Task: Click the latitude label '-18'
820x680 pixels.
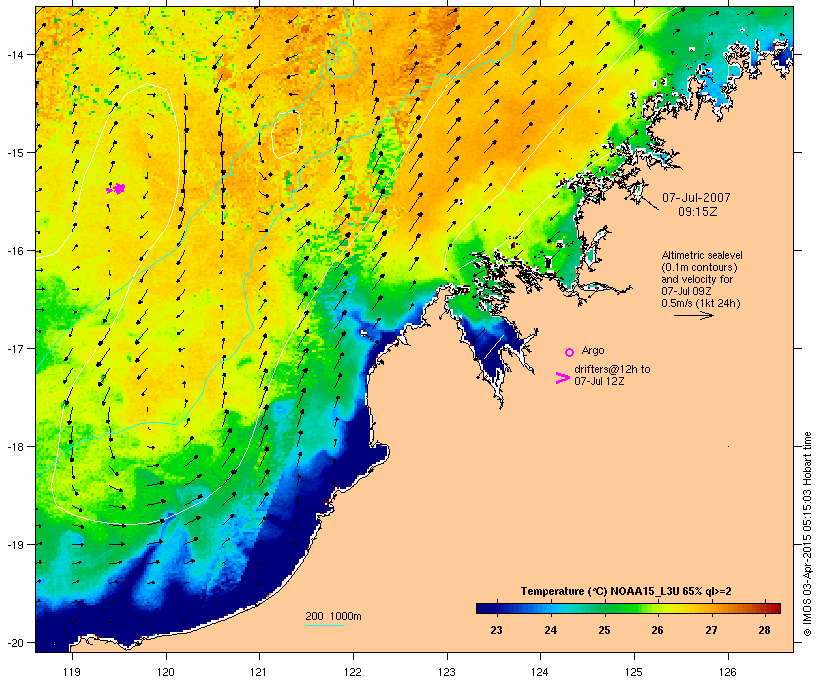Action: 15,447
